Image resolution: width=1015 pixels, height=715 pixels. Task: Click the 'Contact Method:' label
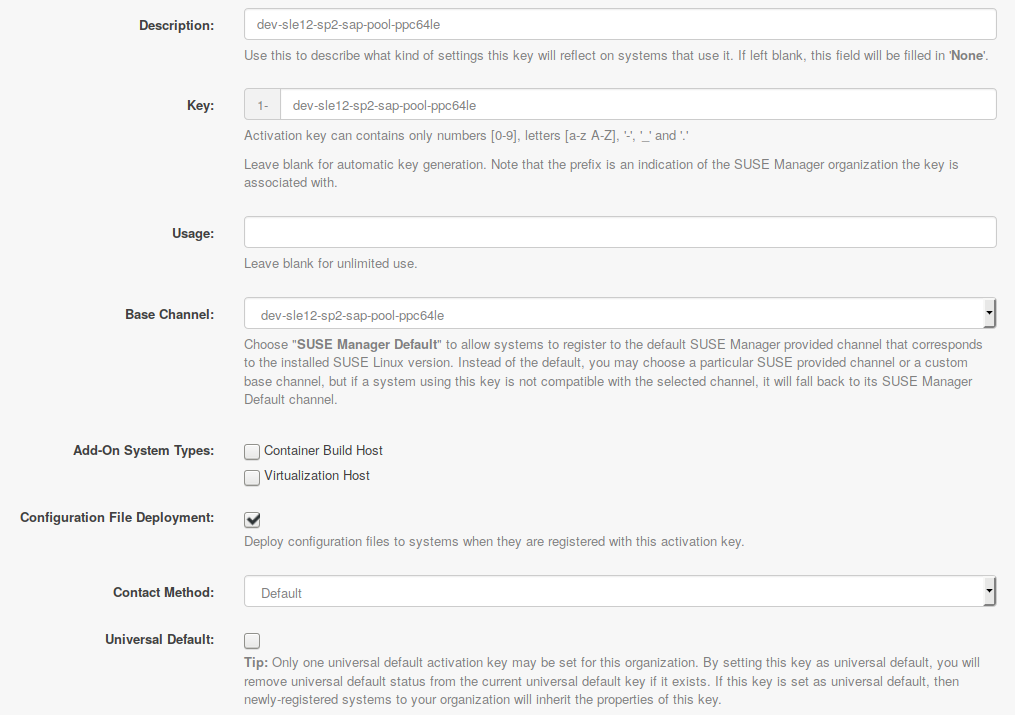pos(163,592)
